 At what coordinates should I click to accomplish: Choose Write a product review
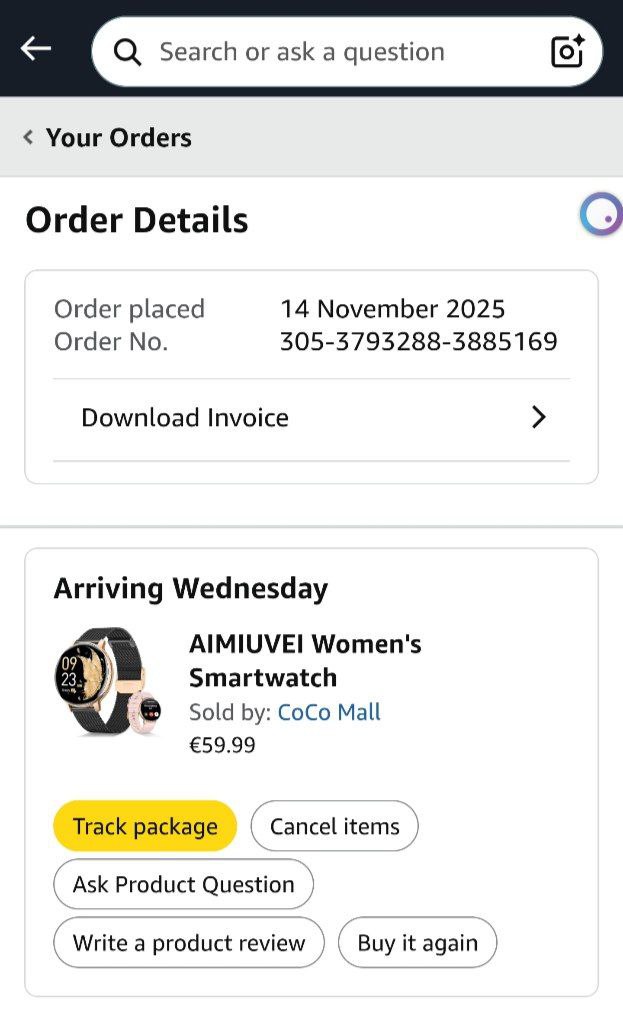(x=189, y=942)
